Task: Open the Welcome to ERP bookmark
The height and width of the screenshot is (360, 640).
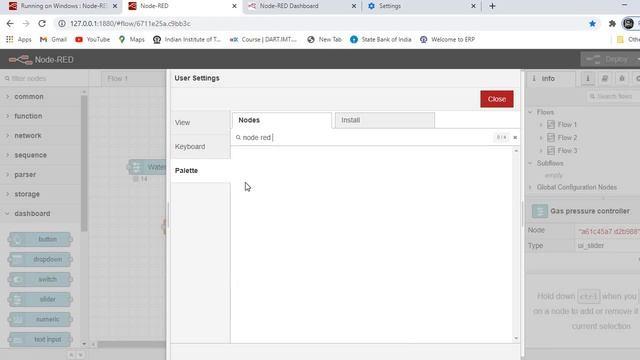Action: pyautogui.click(x=447, y=40)
